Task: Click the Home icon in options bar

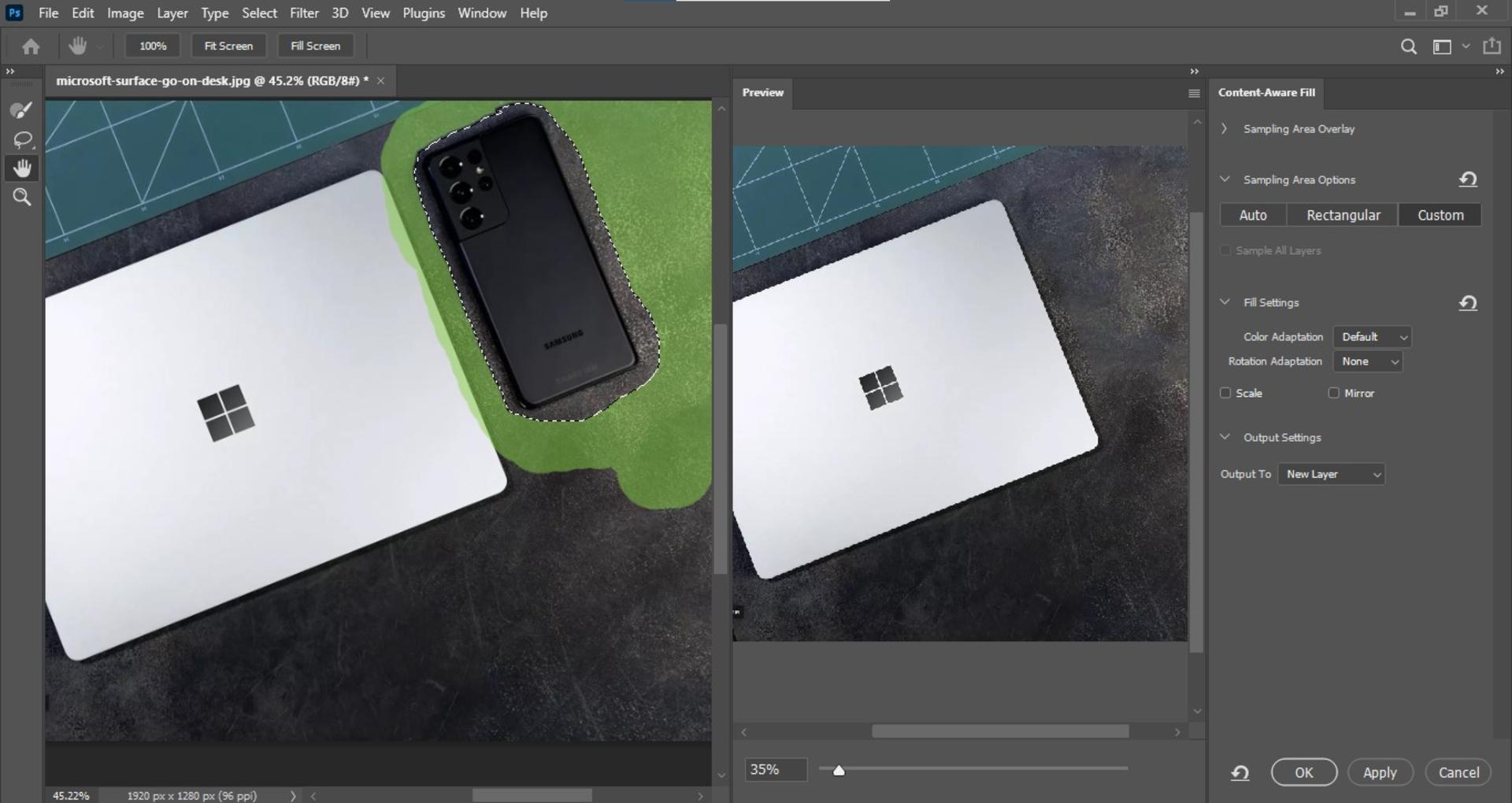Action: (x=31, y=46)
